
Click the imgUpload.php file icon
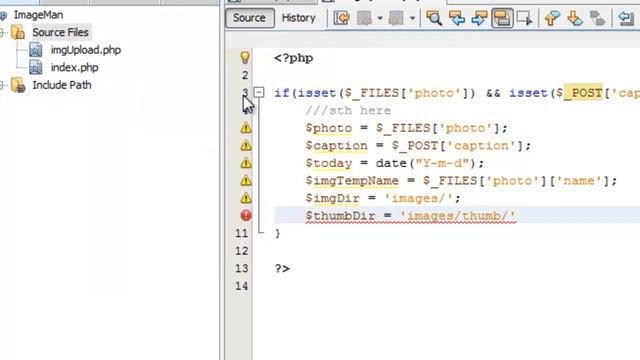pyautogui.click(x=36, y=50)
